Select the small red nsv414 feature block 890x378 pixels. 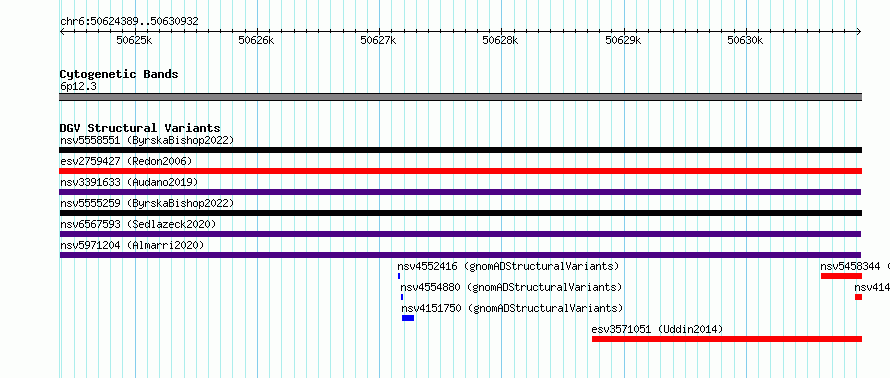click(x=858, y=297)
